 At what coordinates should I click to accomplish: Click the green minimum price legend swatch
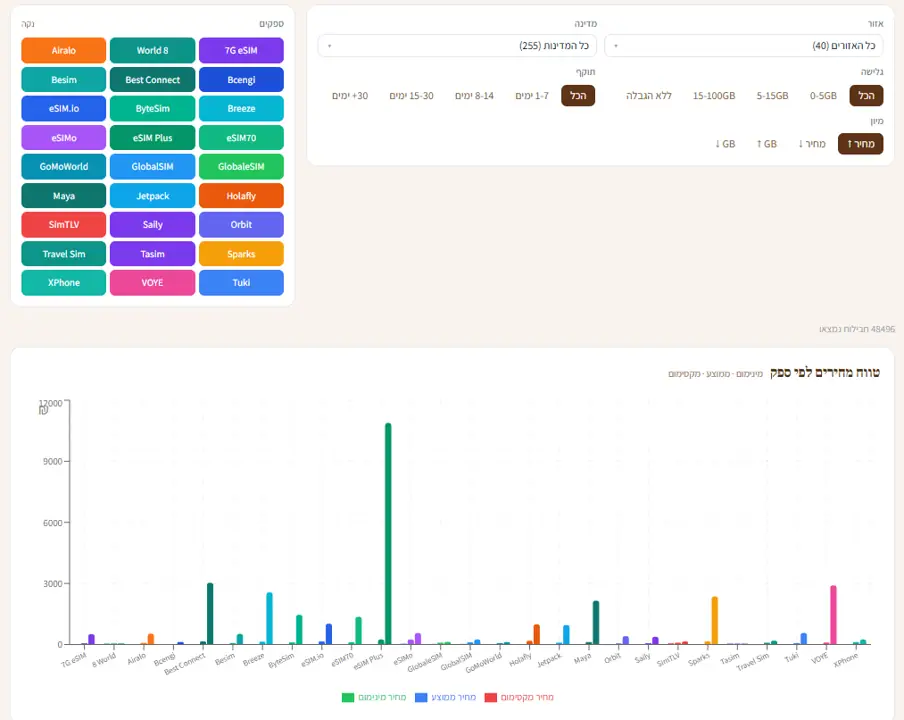pyautogui.click(x=348, y=698)
